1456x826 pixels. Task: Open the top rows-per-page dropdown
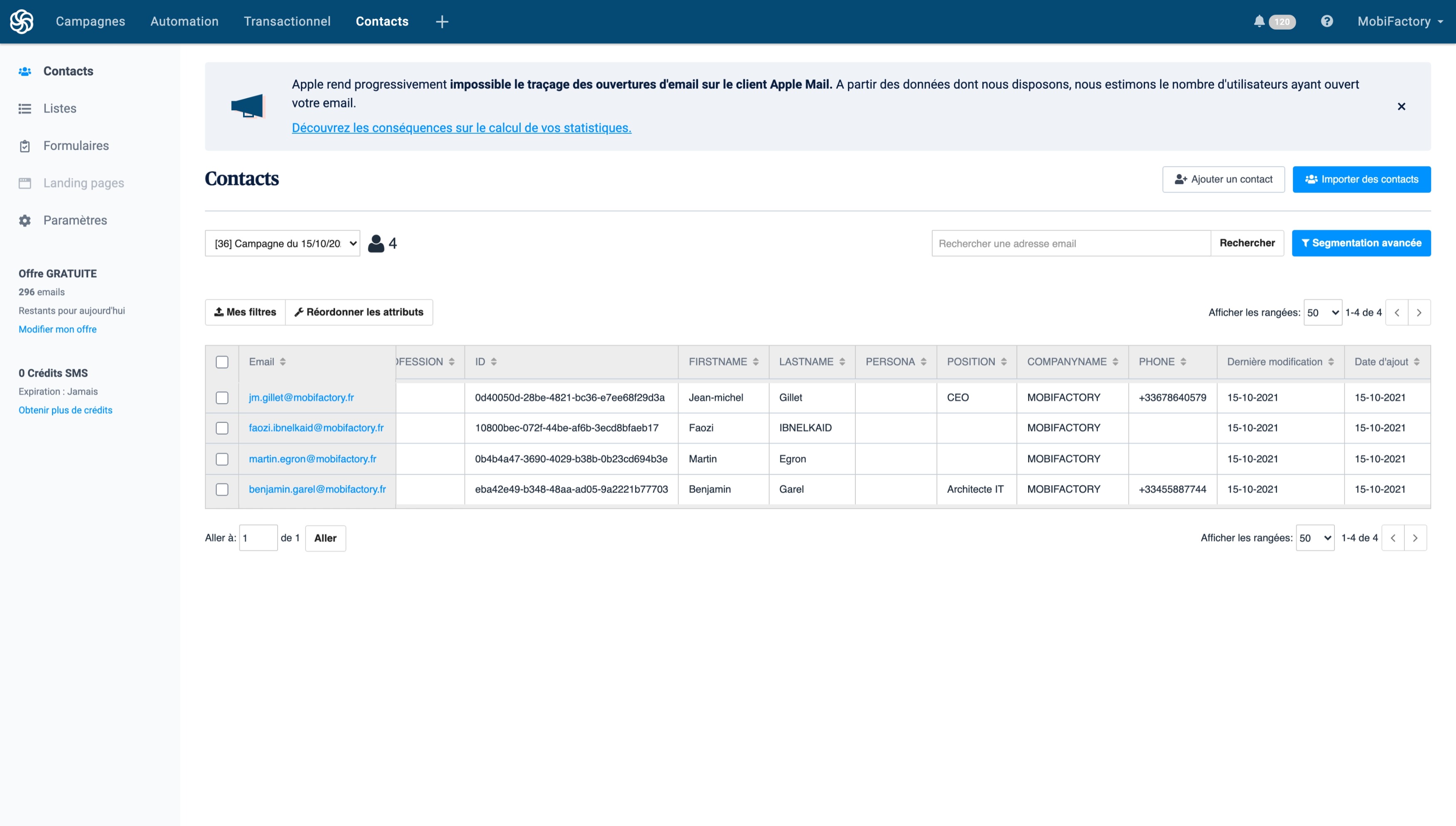tap(1322, 313)
